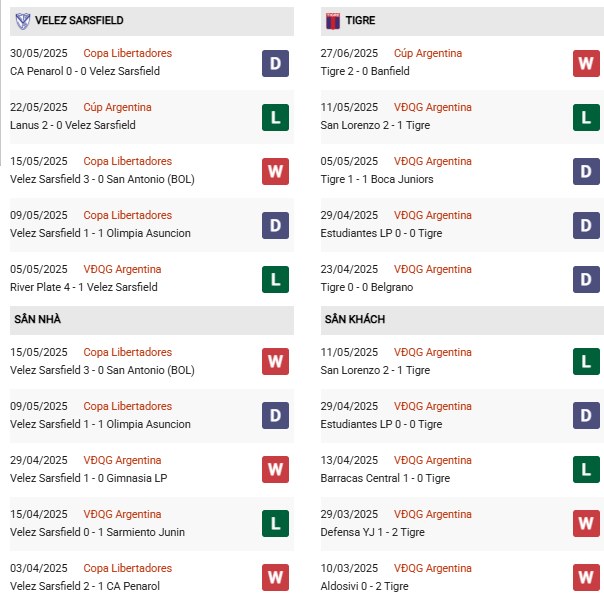
Task: Open VĐQG Argentina link dated 10/03/2025
Action: [x=432, y=568]
